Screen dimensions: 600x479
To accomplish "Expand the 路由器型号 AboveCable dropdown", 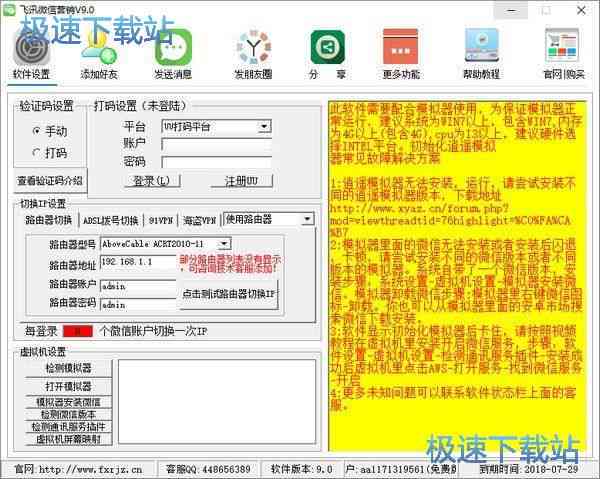I will coord(224,244).
